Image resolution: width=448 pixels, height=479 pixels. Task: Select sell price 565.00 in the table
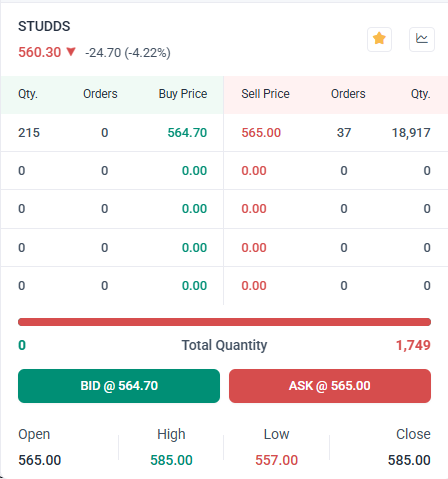(261, 133)
